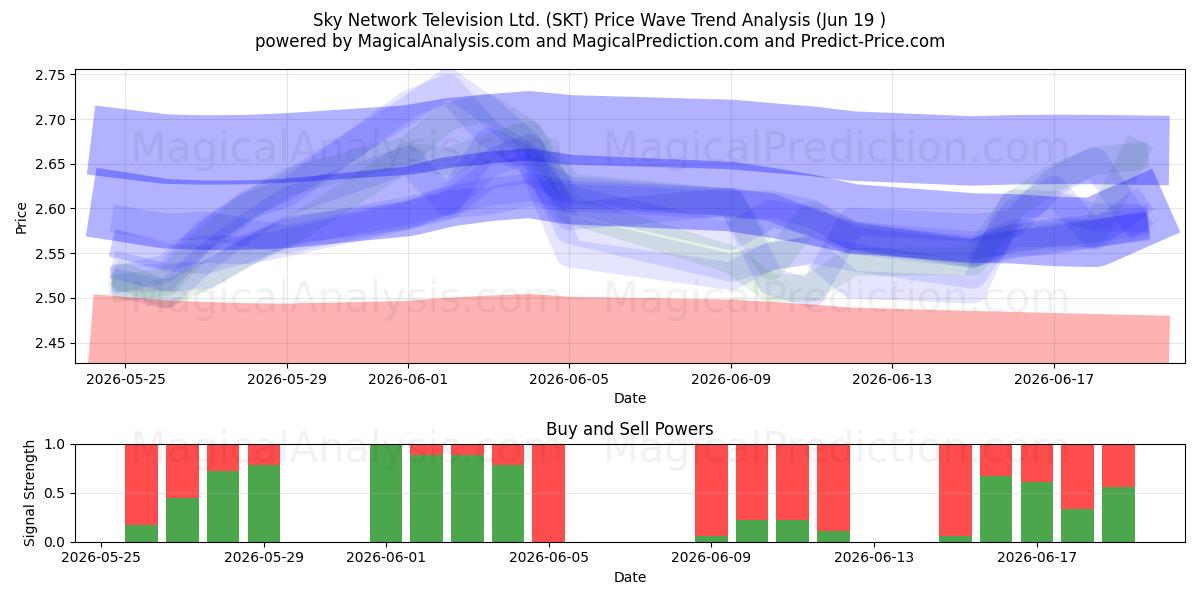Screen dimensions: 1200x600
Task: Click the 0.5 signal strength tick
Action: [x=56, y=493]
